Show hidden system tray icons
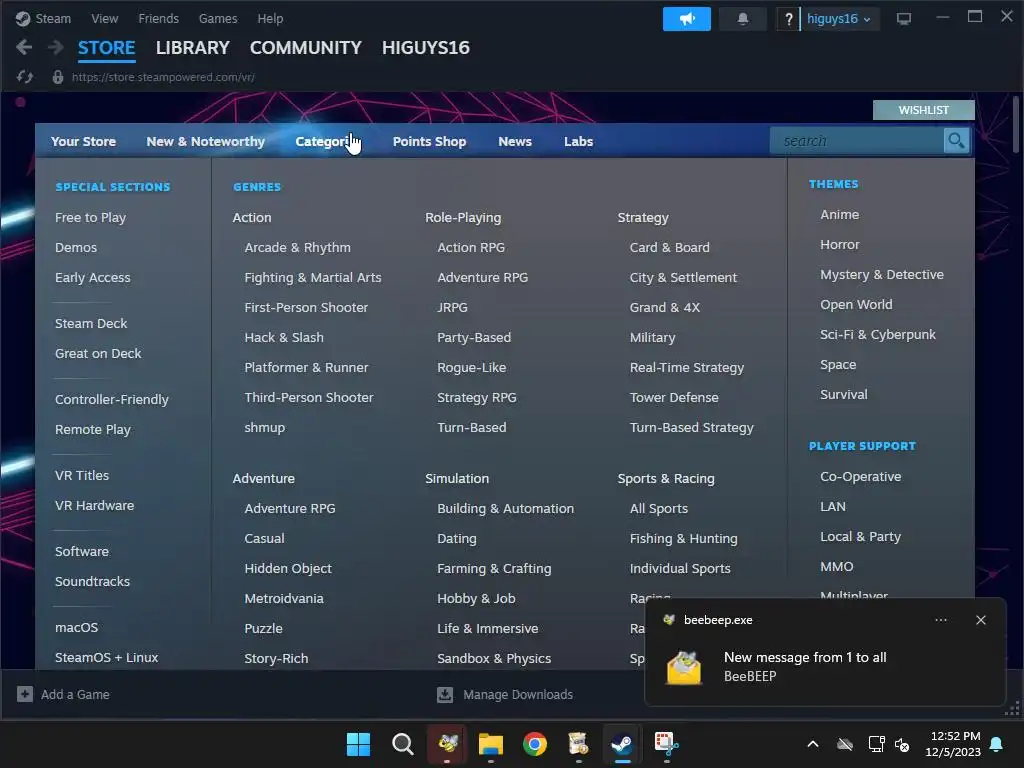This screenshot has height=768, width=1024. pyautogui.click(x=812, y=744)
